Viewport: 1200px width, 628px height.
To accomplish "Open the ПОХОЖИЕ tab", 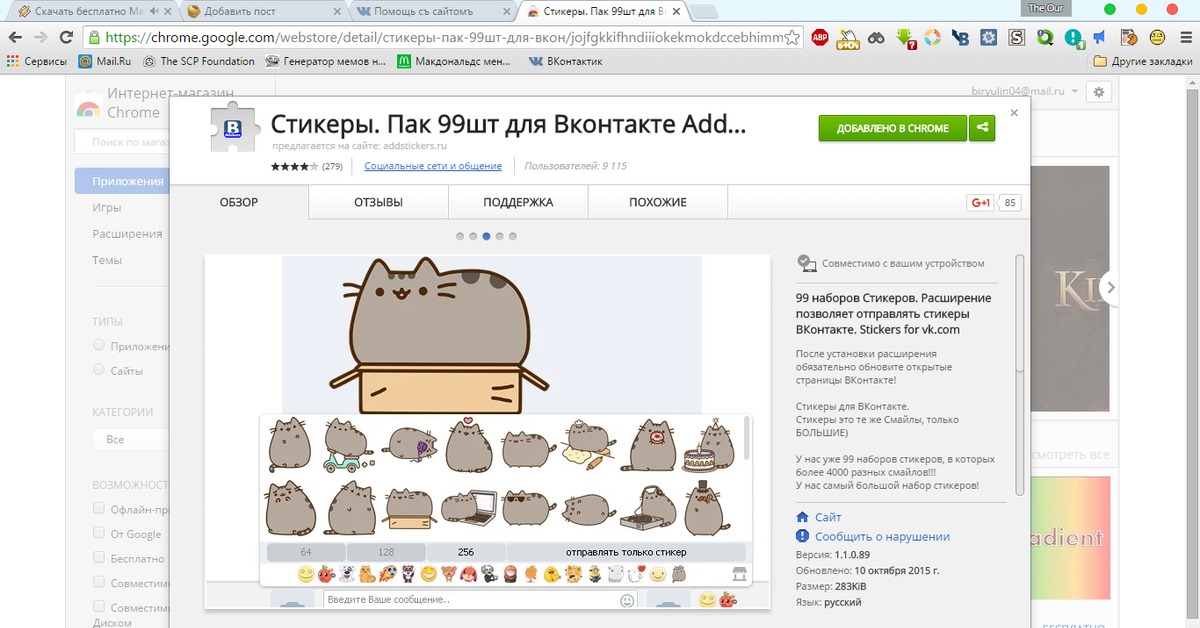I will [x=658, y=202].
